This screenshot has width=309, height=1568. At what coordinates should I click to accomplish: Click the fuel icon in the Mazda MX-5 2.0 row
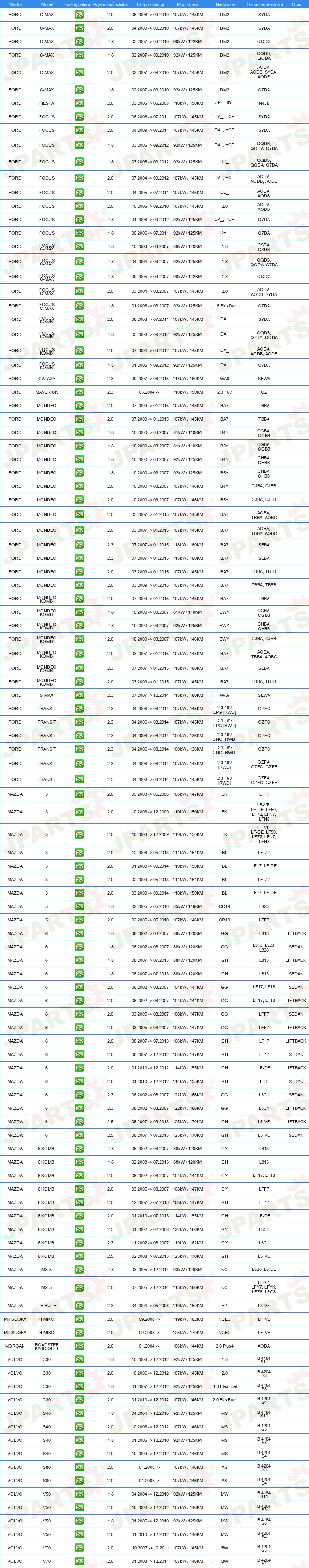(79, 1287)
